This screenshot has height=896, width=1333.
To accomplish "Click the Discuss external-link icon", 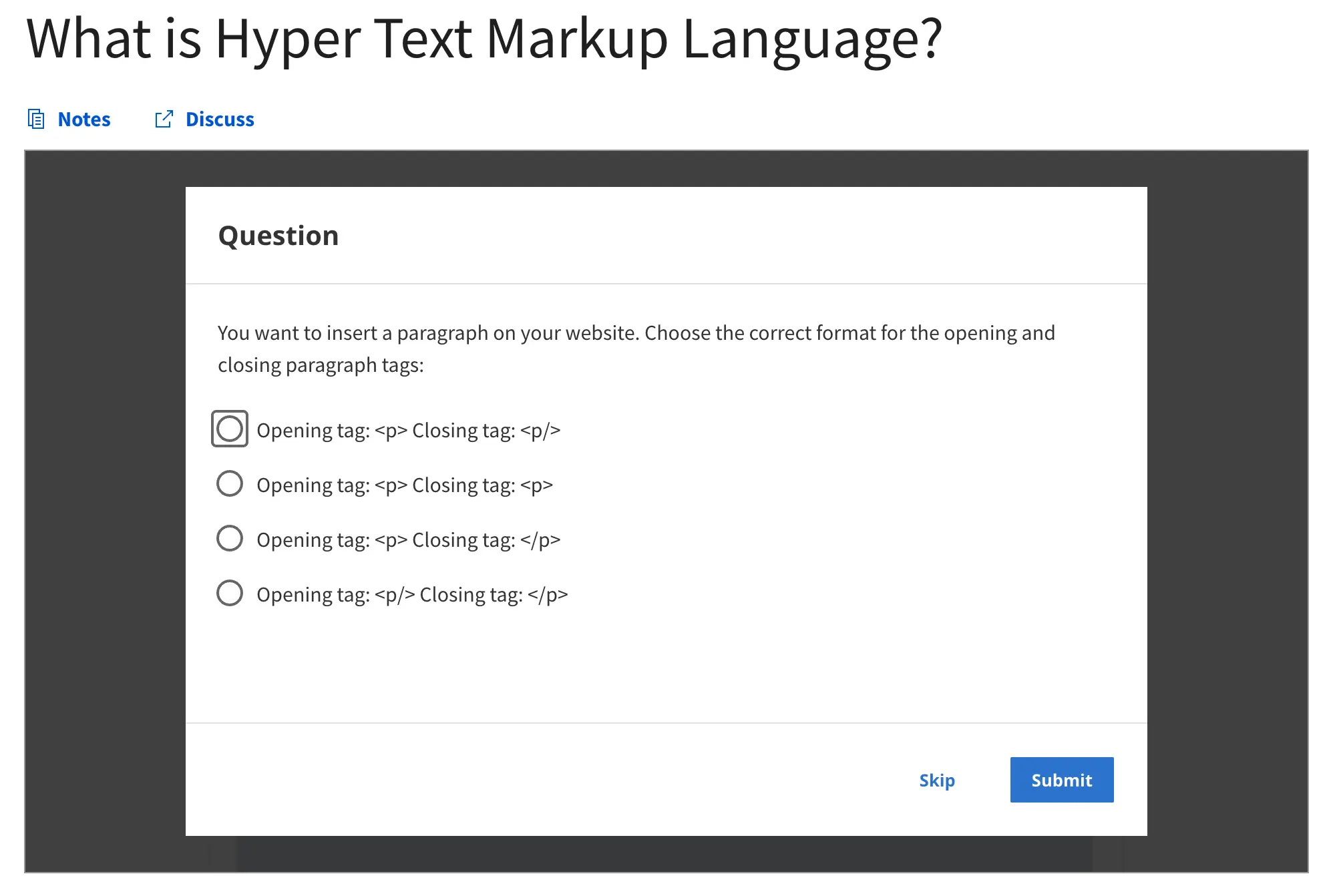I will click(x=164, y=119).
